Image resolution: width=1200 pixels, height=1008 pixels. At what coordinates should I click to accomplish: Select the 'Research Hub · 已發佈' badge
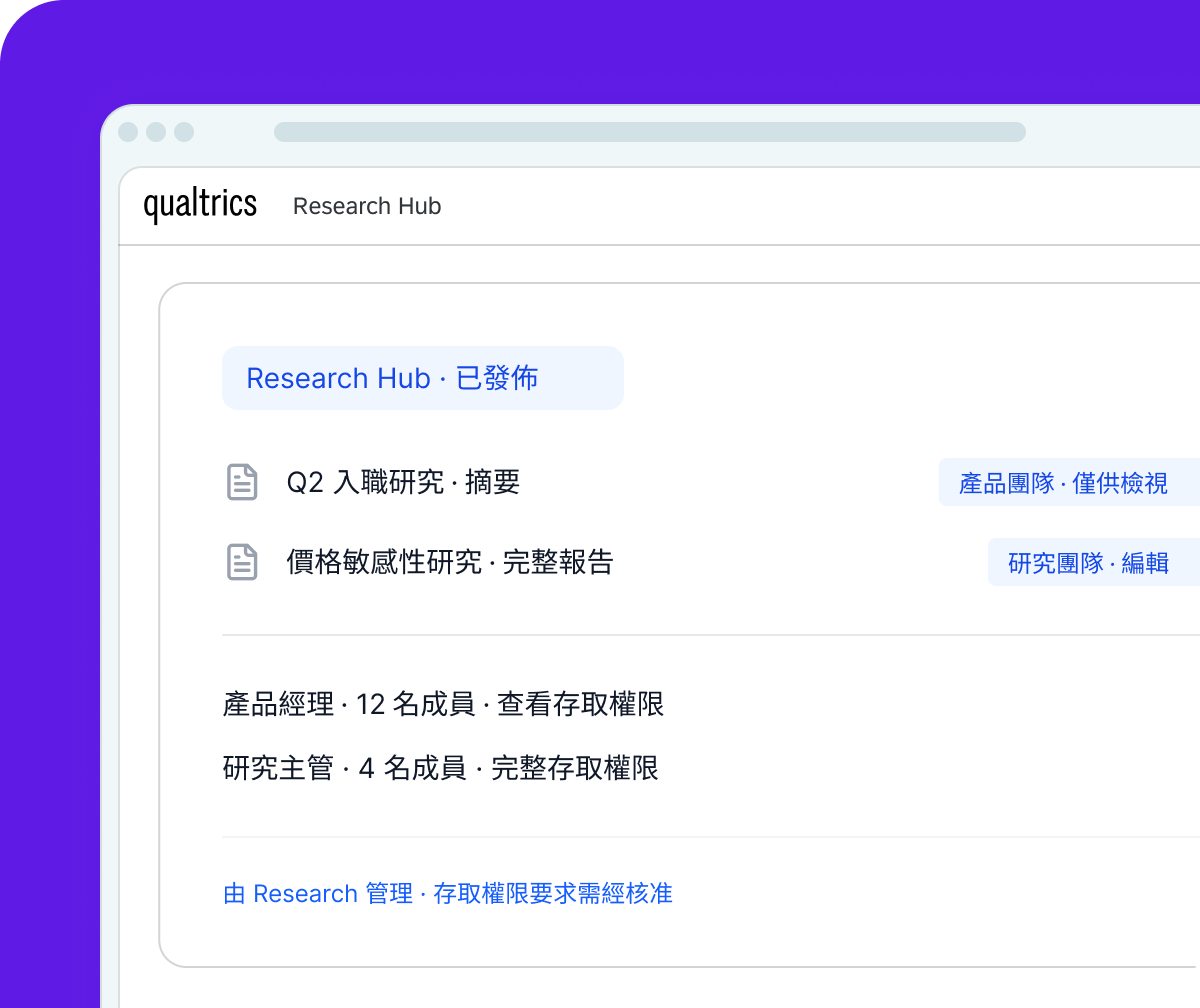[423, 378]
